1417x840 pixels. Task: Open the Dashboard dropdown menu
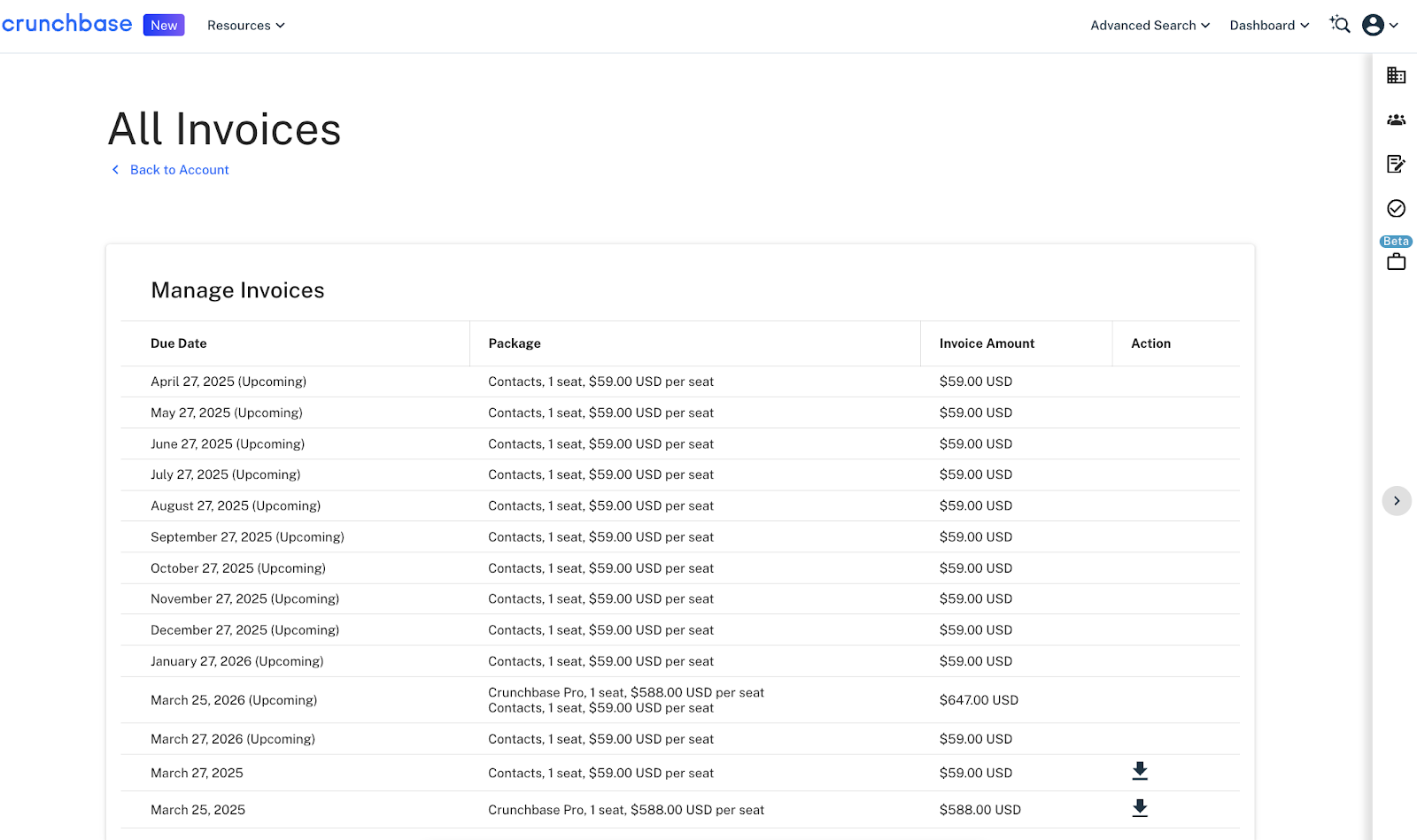[x=1269, y=25]
